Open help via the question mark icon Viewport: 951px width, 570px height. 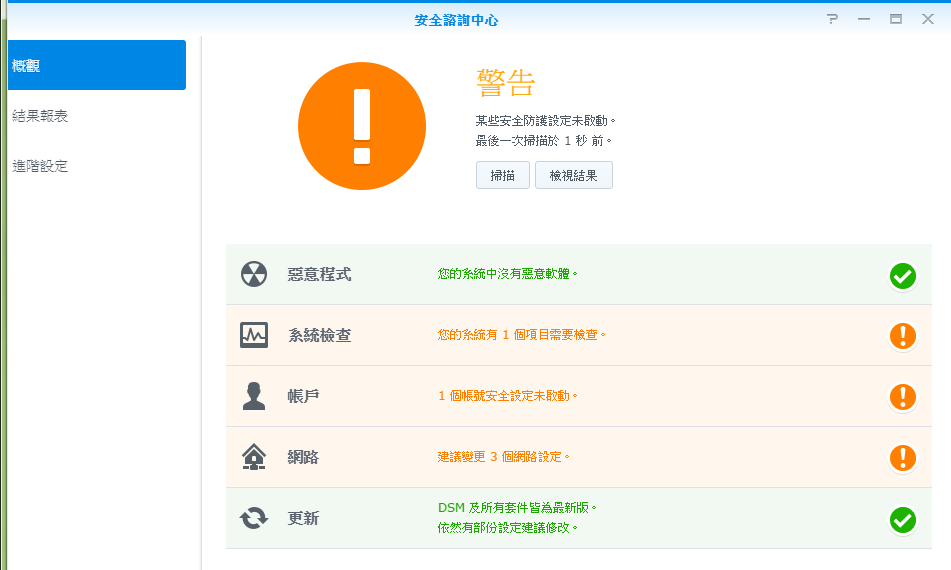(832, 19)
